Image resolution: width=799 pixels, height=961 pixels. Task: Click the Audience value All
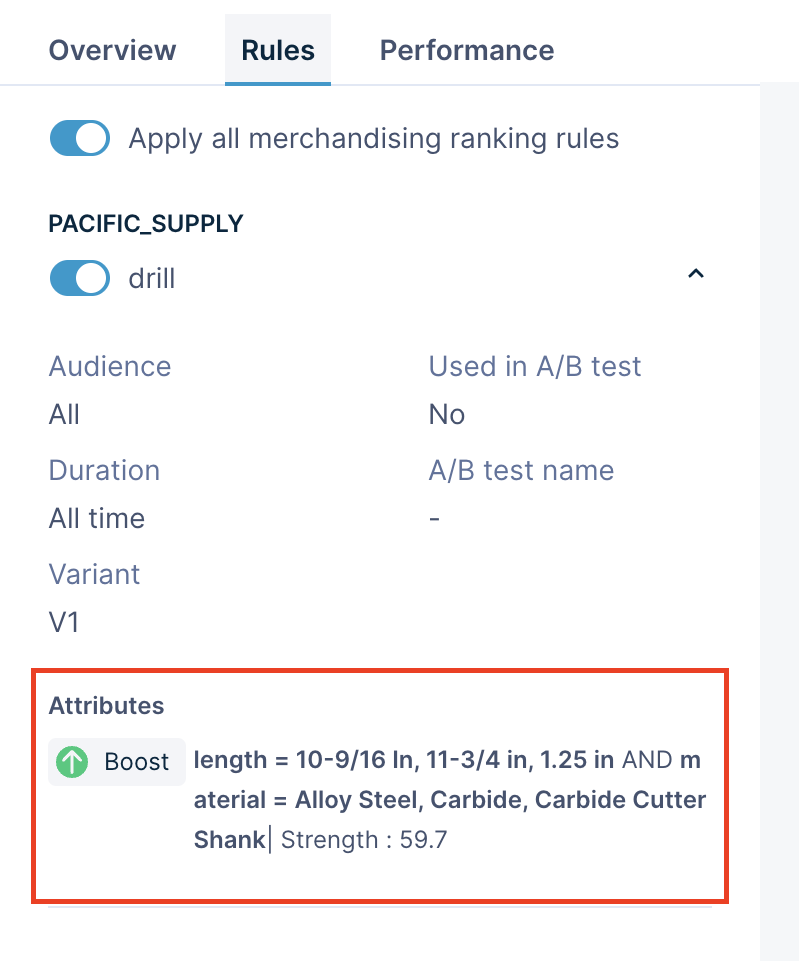pos(64,414)
